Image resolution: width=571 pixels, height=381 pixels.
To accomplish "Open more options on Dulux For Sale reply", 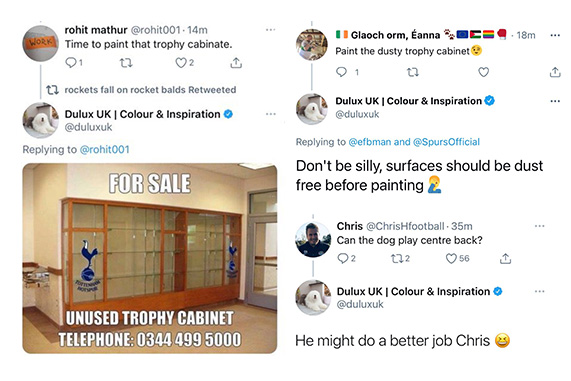I will (x=271, y=114).
